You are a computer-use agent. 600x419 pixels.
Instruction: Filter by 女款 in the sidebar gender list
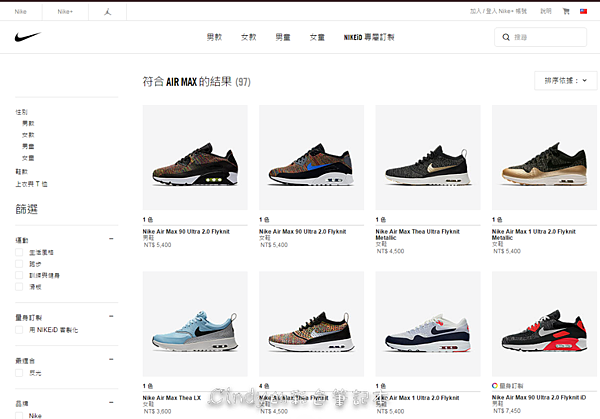point(28,135)
